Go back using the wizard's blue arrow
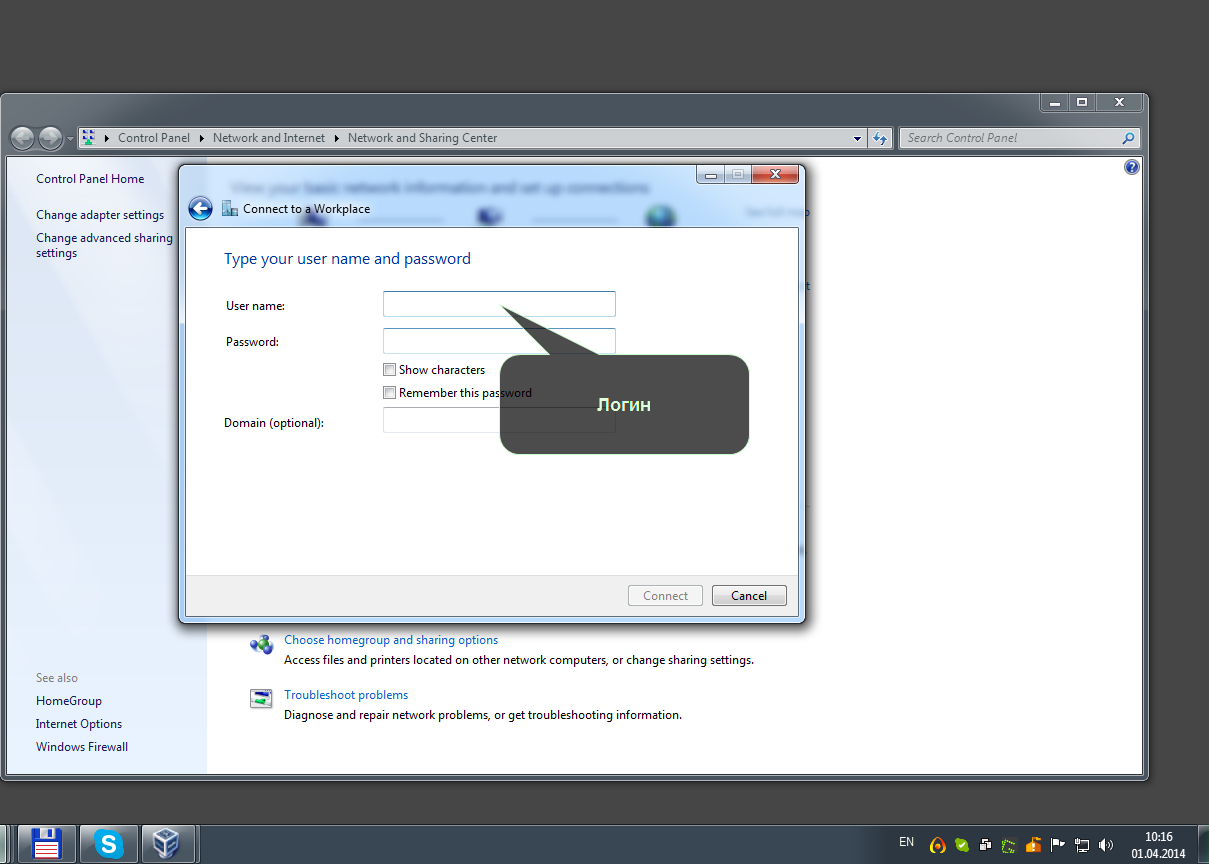Viewport: 1209px width, 864px height. pyautogui.click(x=200, y=208)
